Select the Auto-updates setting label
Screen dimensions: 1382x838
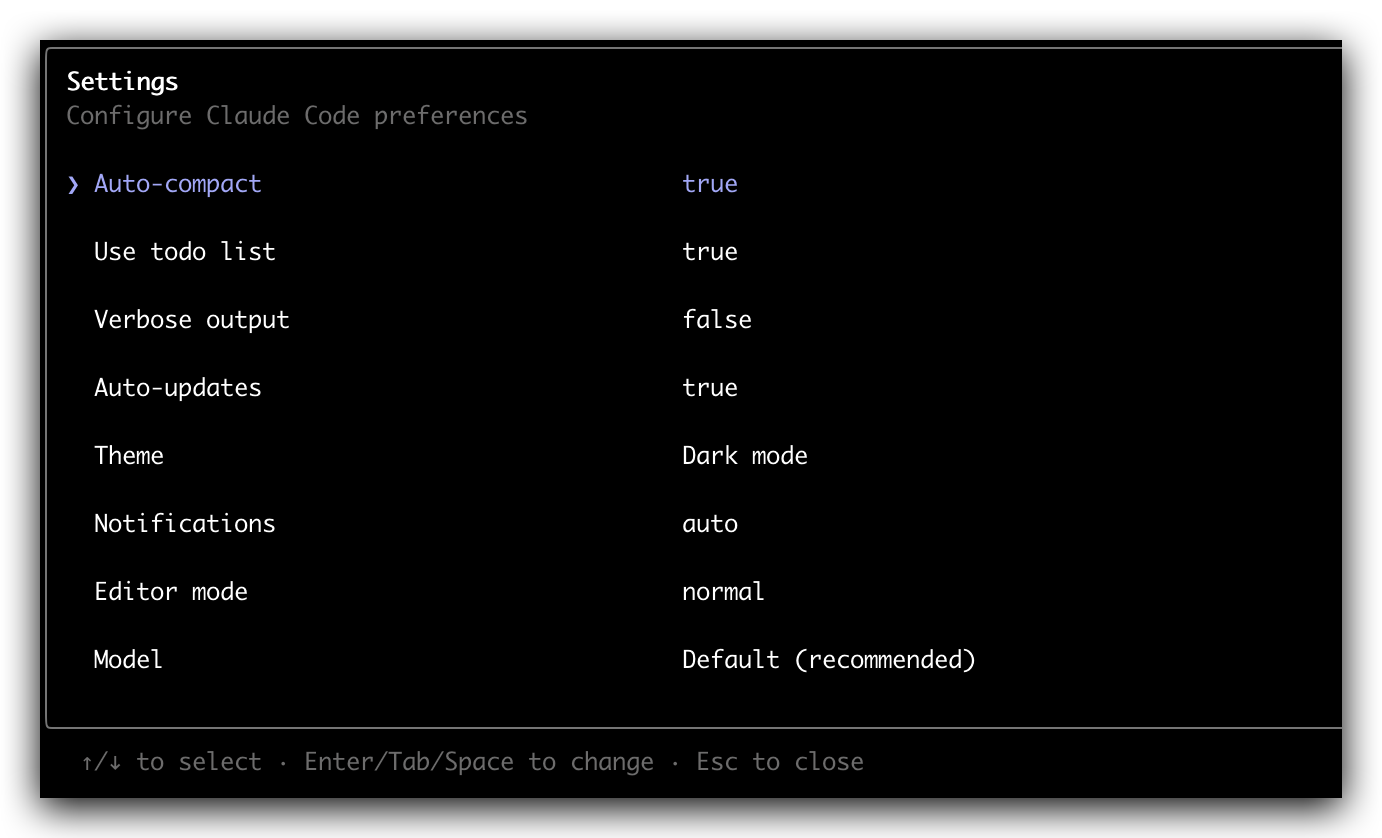178,388
